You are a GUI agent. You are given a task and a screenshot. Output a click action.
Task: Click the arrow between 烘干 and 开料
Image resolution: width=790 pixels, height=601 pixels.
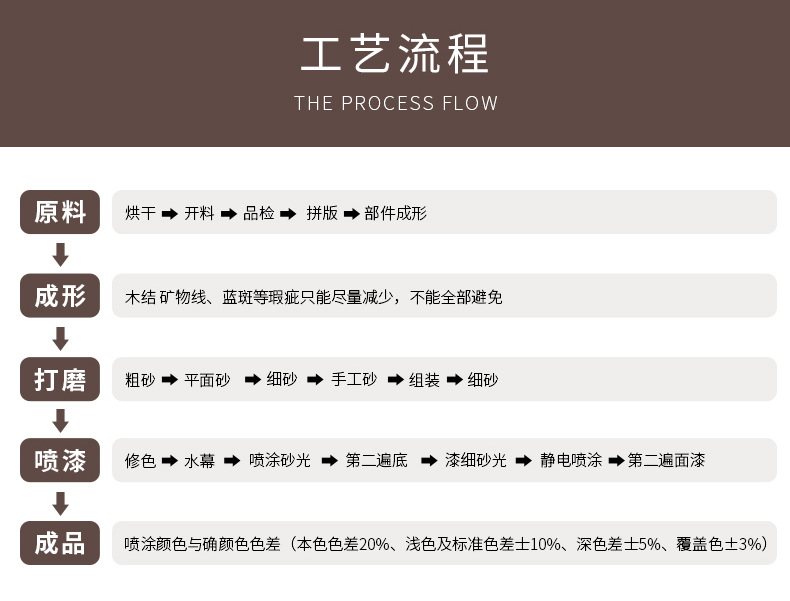coord(170,214)
